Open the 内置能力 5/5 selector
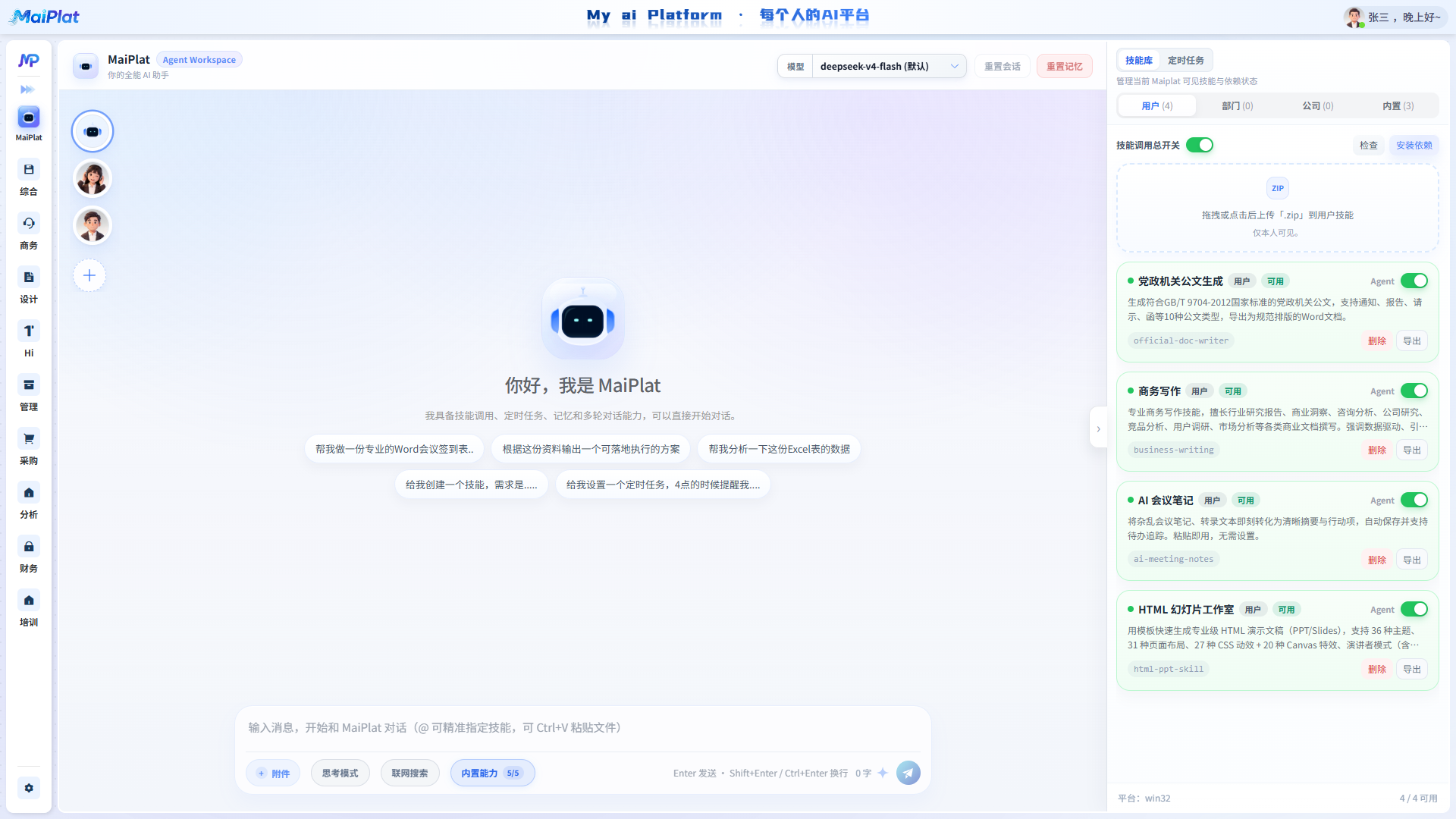 492,773
